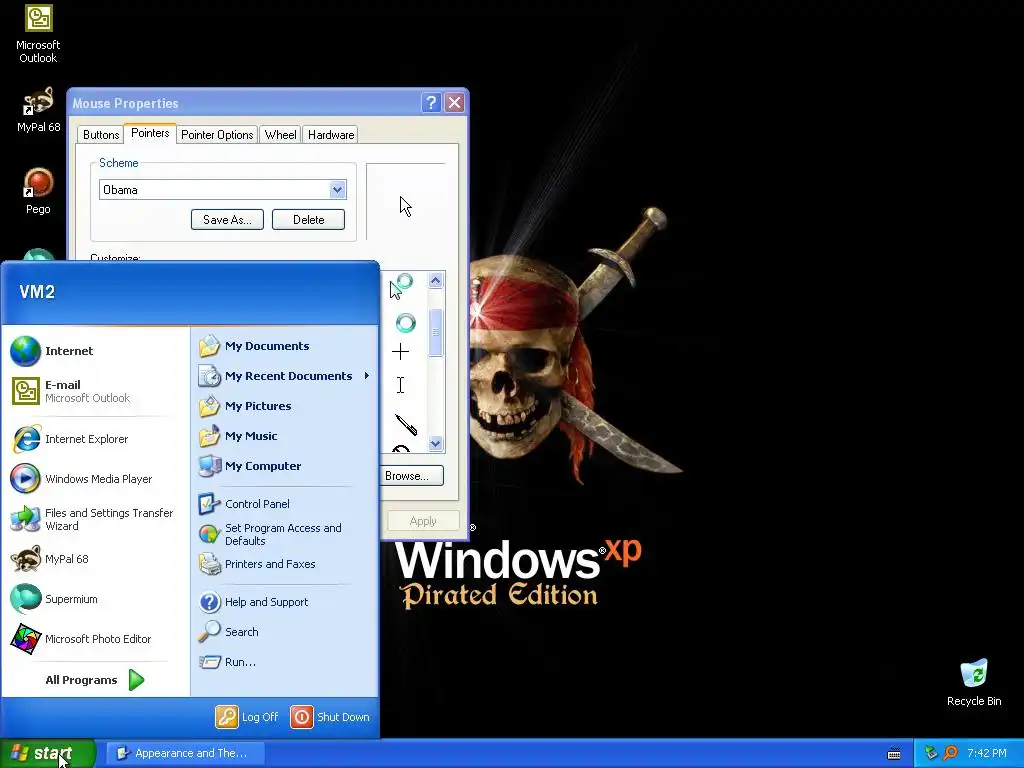Click the orange search tray icon
Viewport: 1024px width, 768px height.
pyautogui.click(x=950, y=753)
